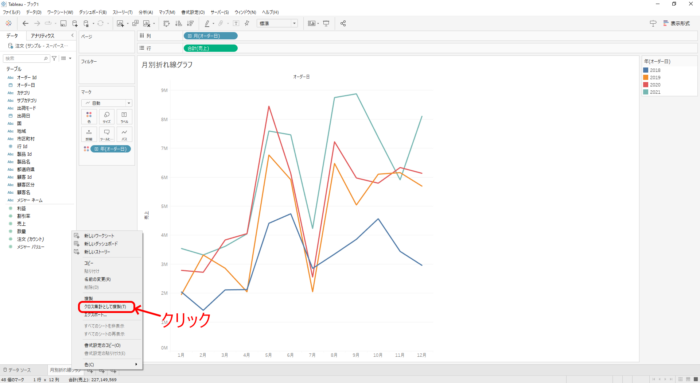Click the undo back arrow in toolbar
Screen dimensions: 700x383
coord(25,23)
